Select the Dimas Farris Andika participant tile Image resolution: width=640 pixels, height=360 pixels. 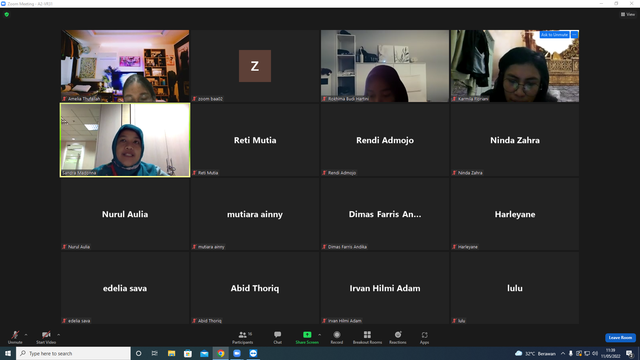tap(384, 214)
